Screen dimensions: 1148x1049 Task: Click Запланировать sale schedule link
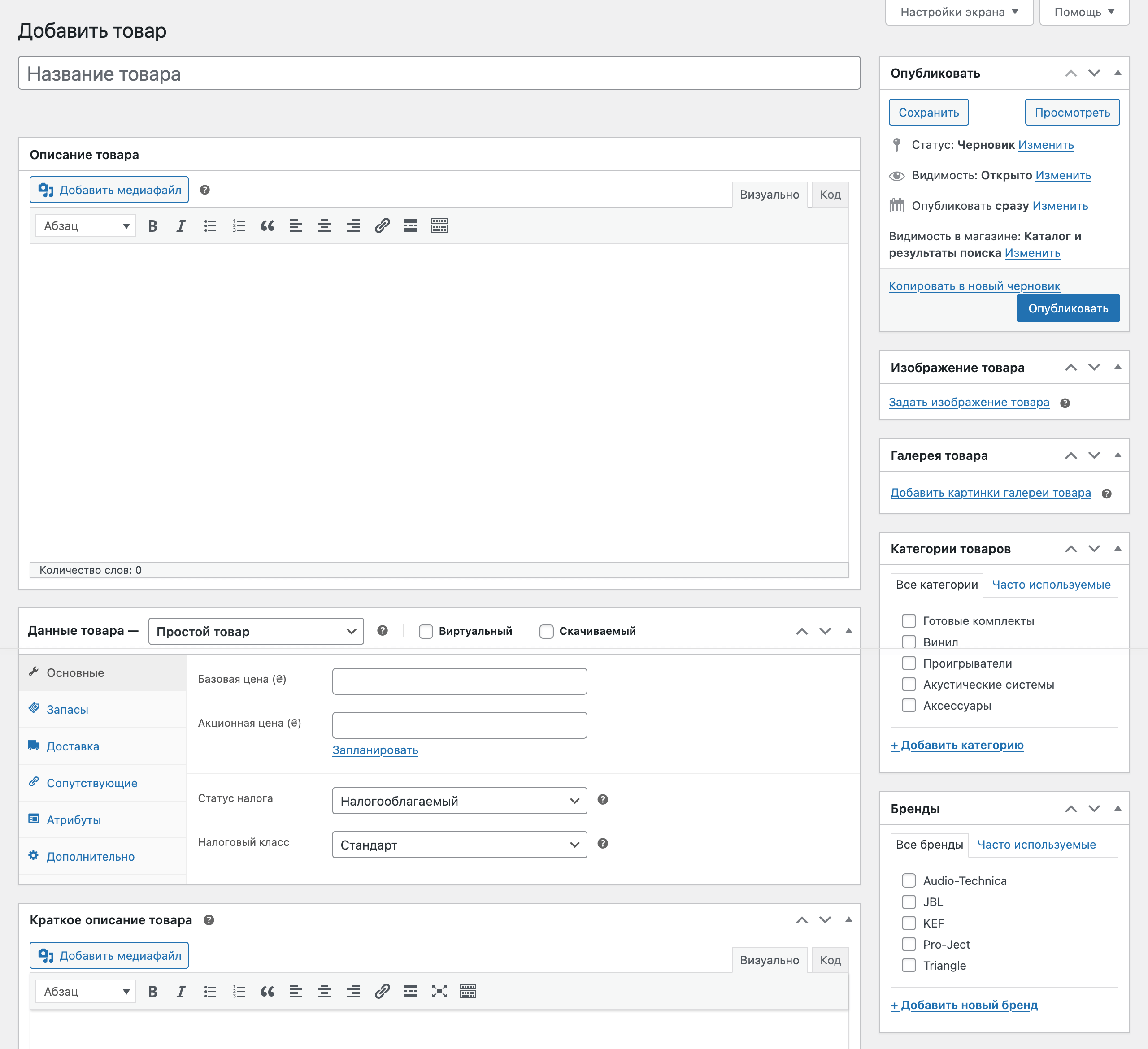pos(375,750)
